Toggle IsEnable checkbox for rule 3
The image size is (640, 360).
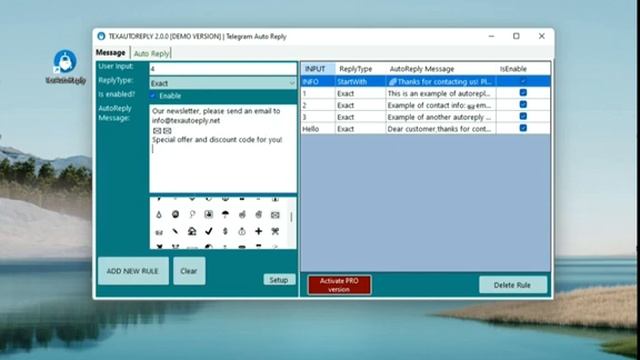click(x=523, y=116)
